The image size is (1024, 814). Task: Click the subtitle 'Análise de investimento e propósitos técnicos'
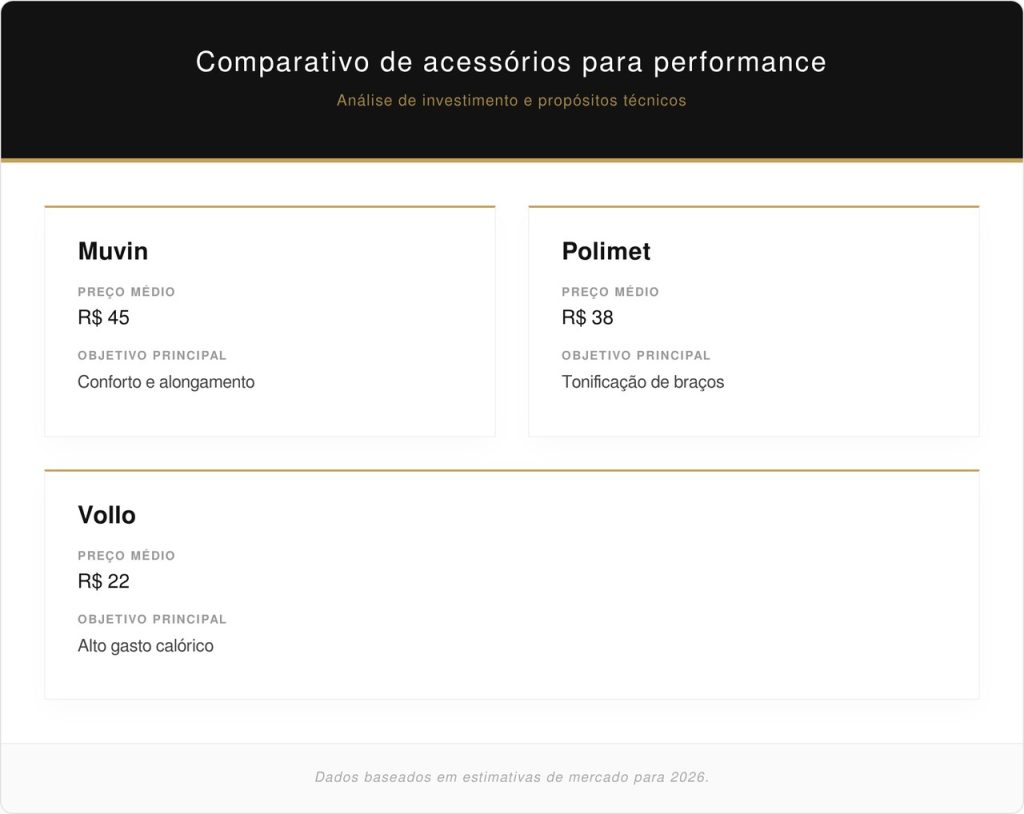point(511,101)
